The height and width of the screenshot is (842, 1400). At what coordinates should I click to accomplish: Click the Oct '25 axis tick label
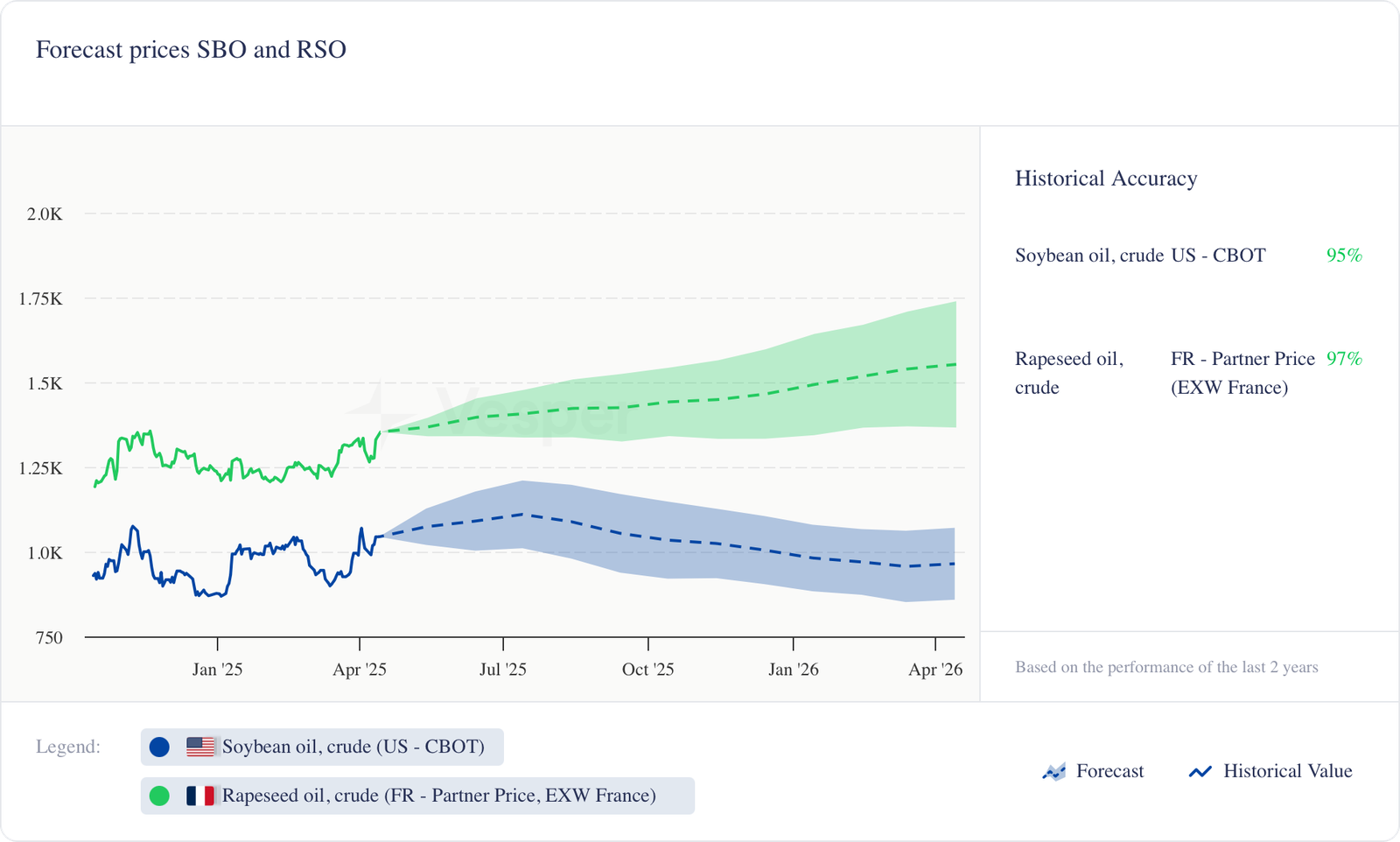coord(647,670)
